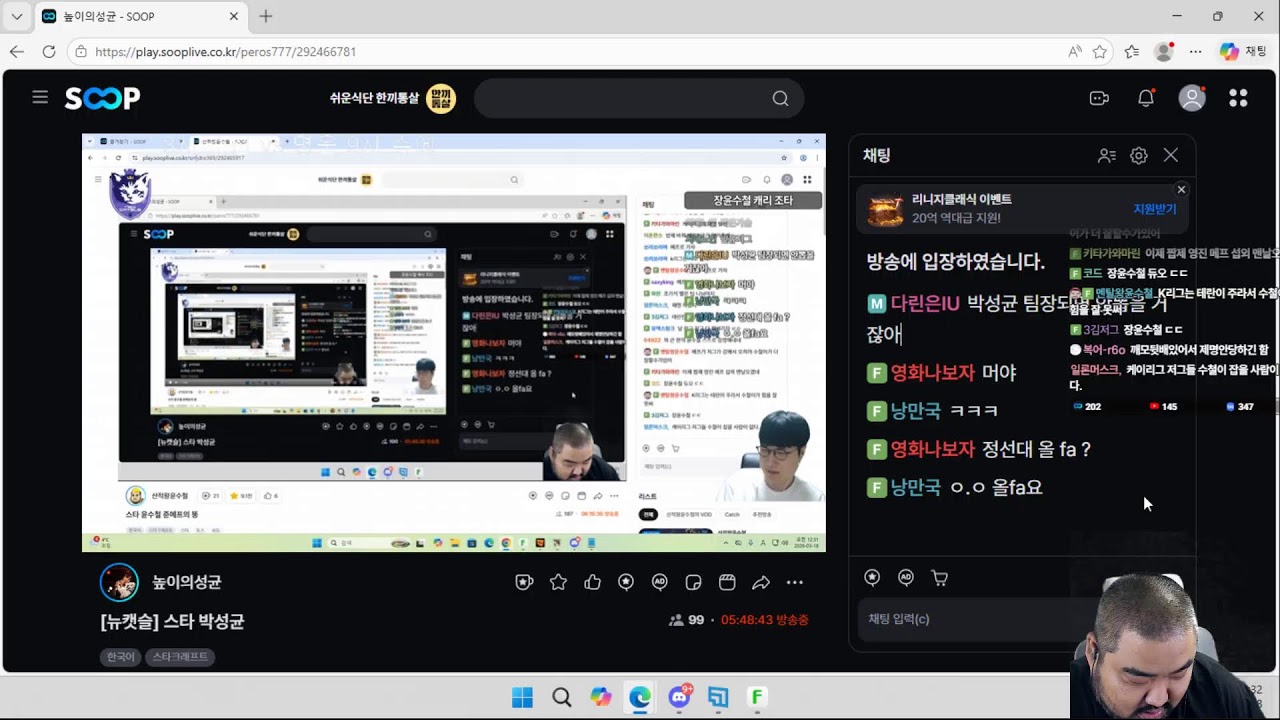The image size is (1280, 720).
Task: Click chat username 다린은IU
Action: click(925, 303)
